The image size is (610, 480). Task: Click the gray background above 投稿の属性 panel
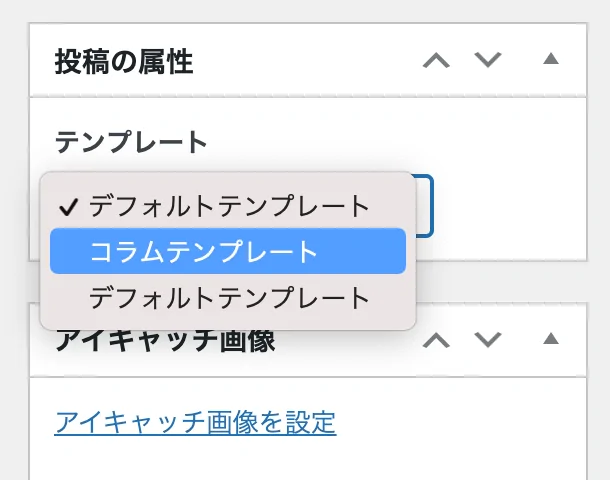tap(305, 11)
